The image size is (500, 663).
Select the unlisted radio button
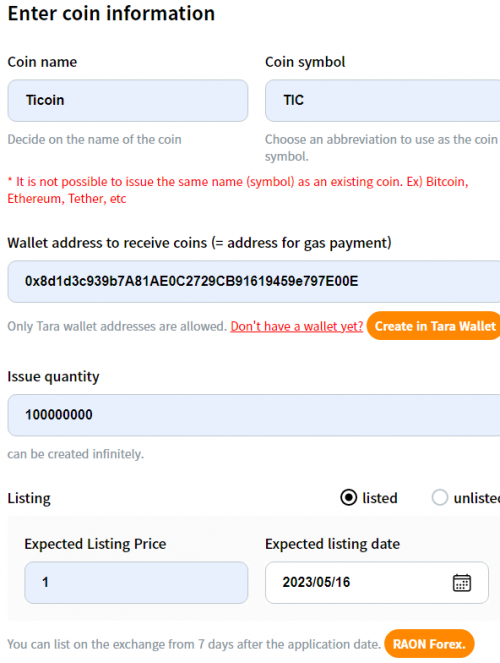[x=440, y=498]
